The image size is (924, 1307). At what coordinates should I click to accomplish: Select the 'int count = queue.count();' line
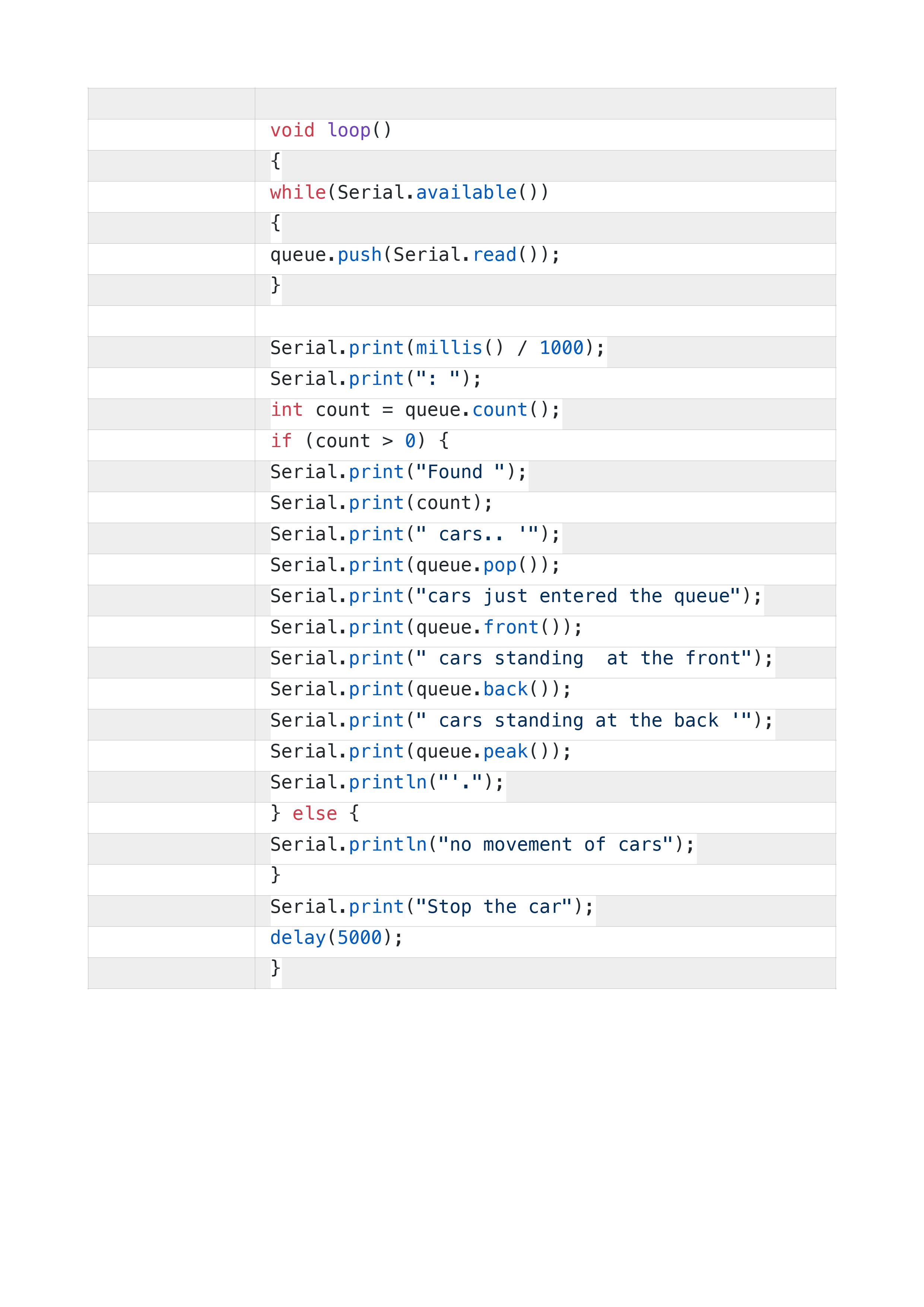tap(415, 410)
